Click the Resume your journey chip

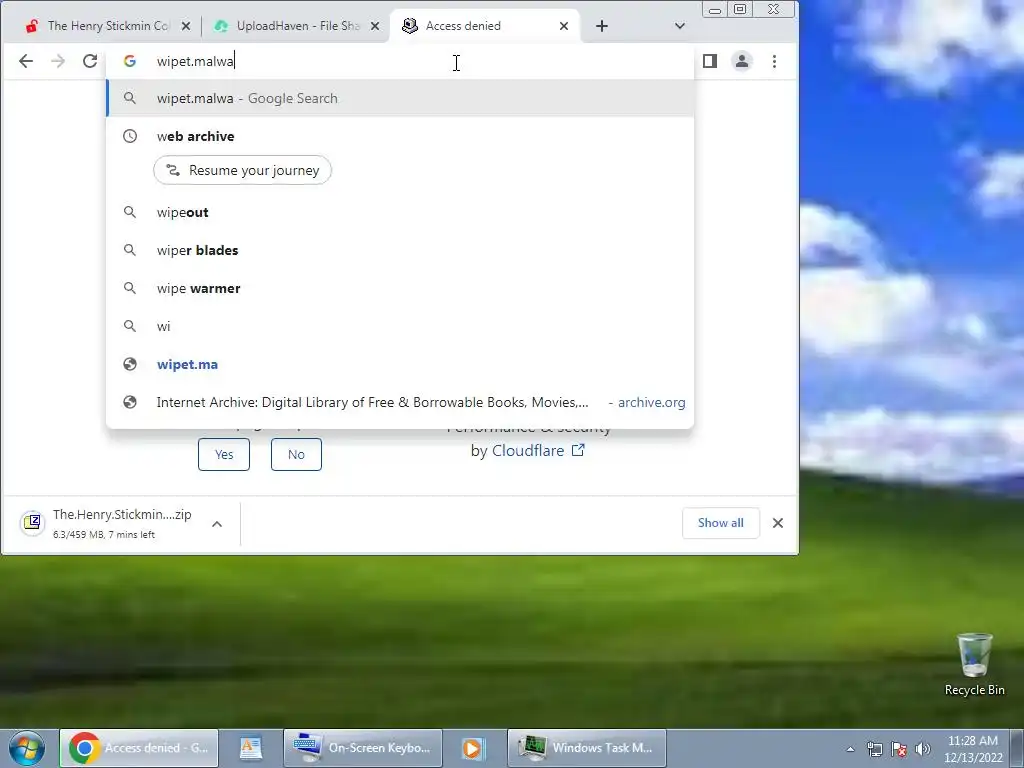[x=242, y=170]
